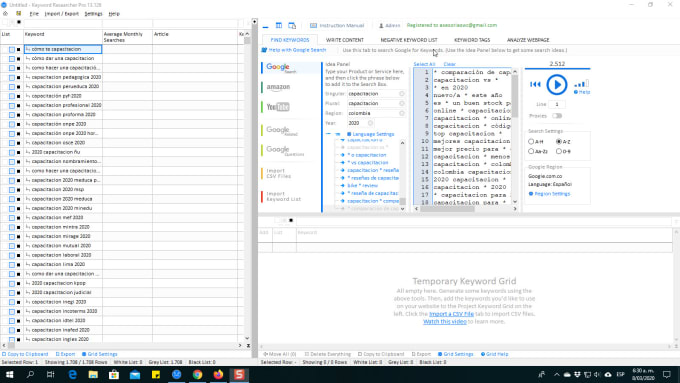
Task: Tick checkbox for 'capacitacion pedagogica 2020' row
Action: point(12,78)
